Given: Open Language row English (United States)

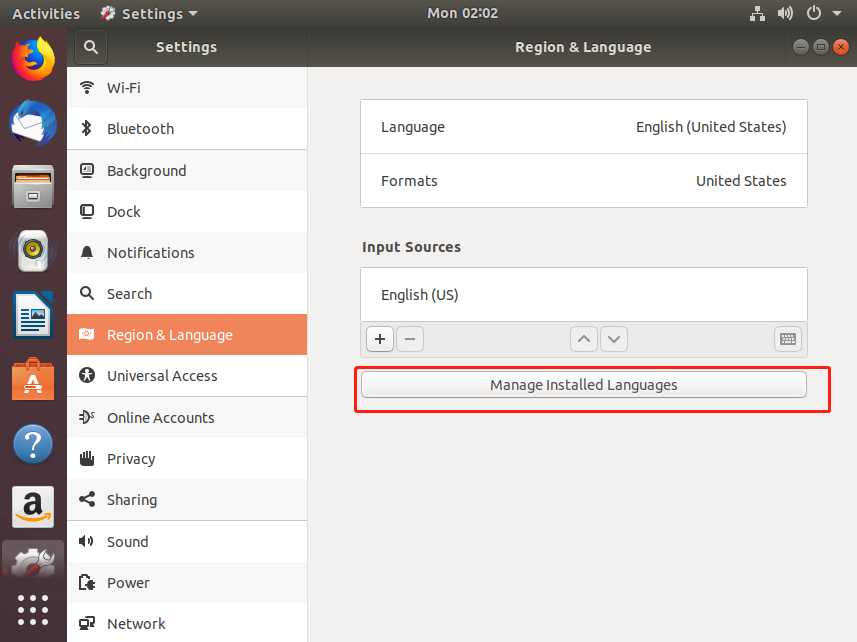Looking at the screenshot, I should coord(584,127).
